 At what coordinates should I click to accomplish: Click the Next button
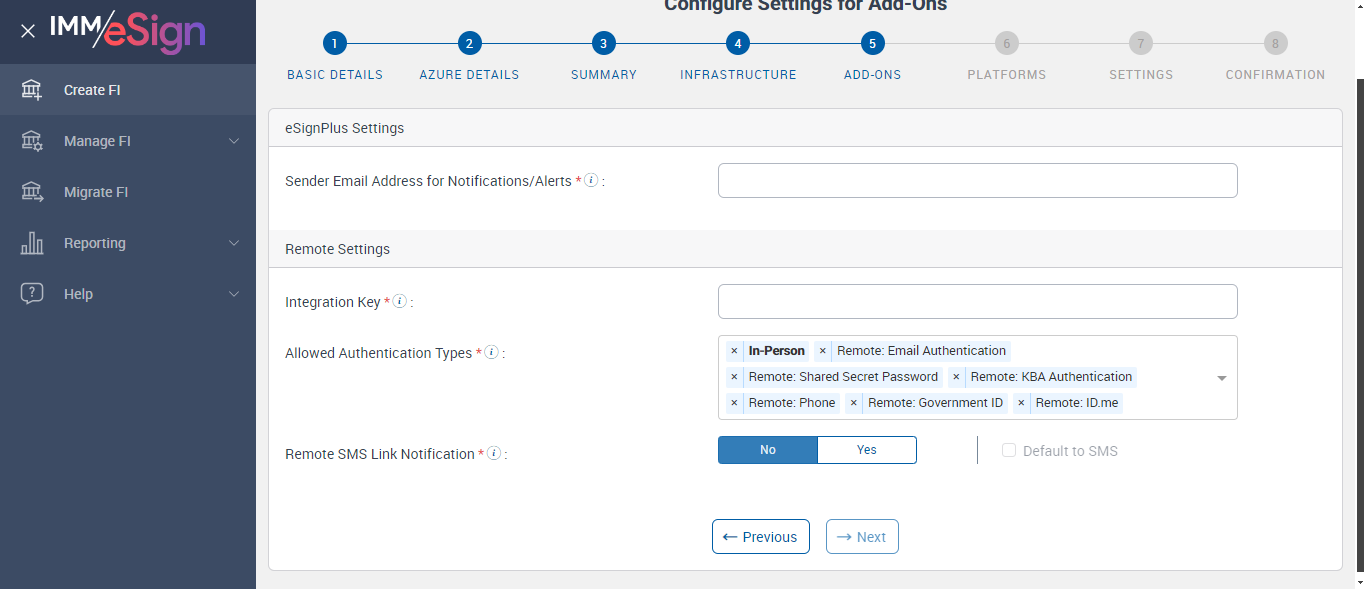[x=862, y=537]
